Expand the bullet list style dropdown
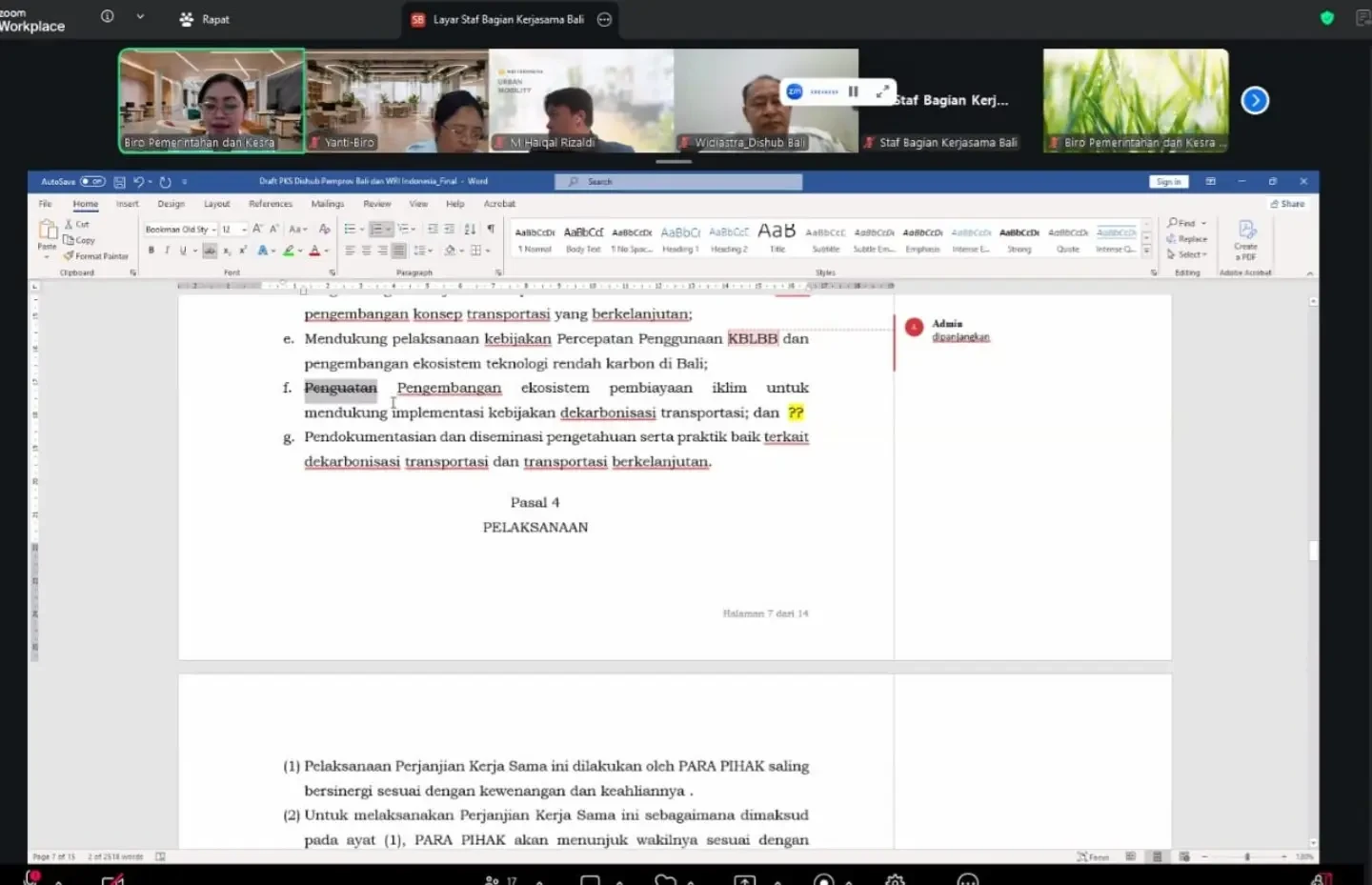Image resolution: width=1372 pixels, height=885 pixels. click(x=362, y=230)
